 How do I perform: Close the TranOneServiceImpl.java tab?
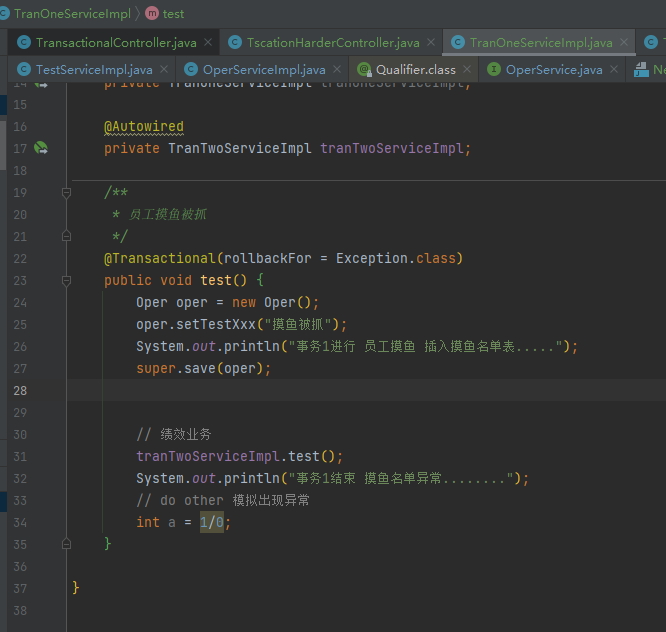(x=624, y=42)
